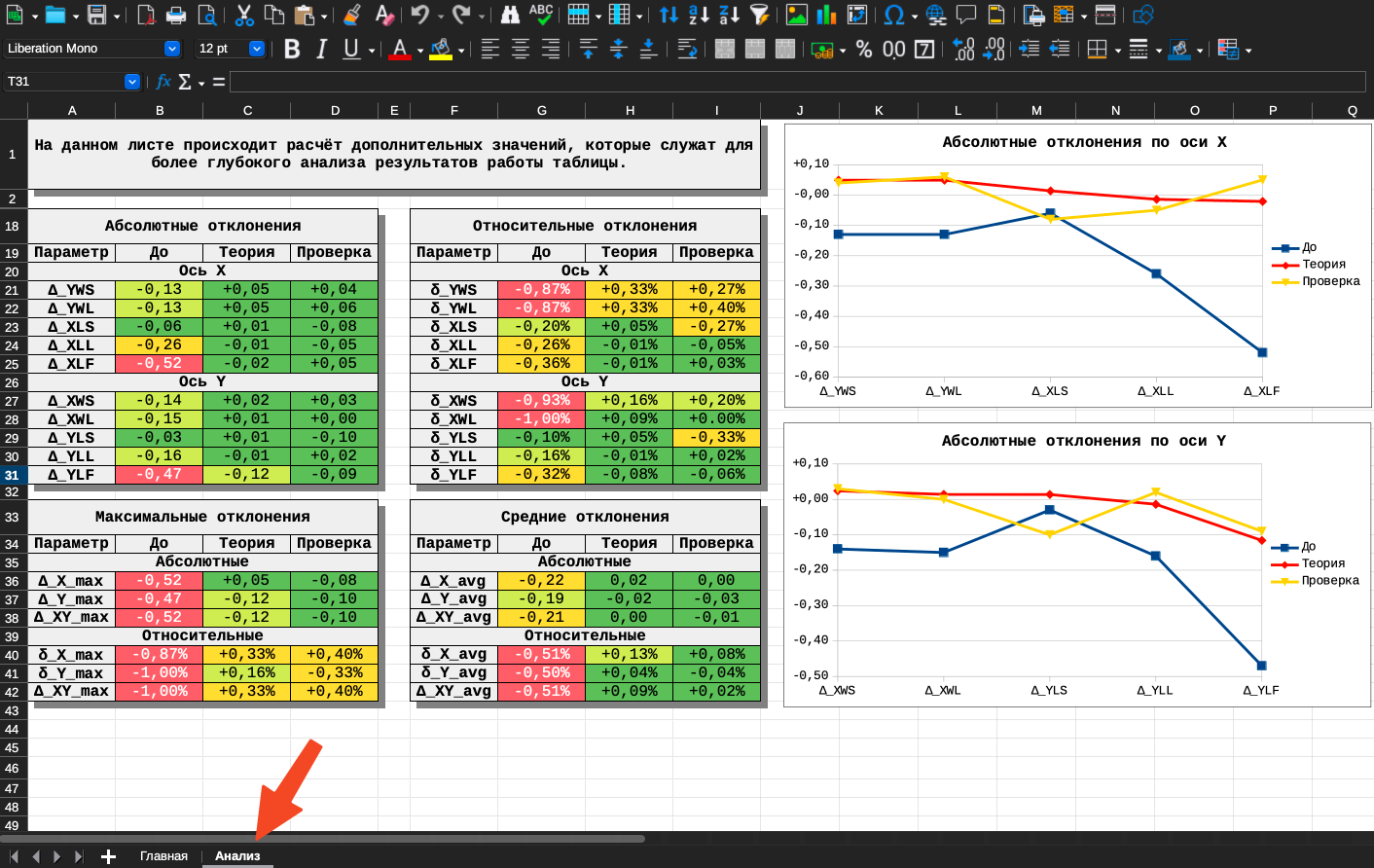1374x868 pixels.
Task: Click column header G
Action: click(x=542, y=110)
